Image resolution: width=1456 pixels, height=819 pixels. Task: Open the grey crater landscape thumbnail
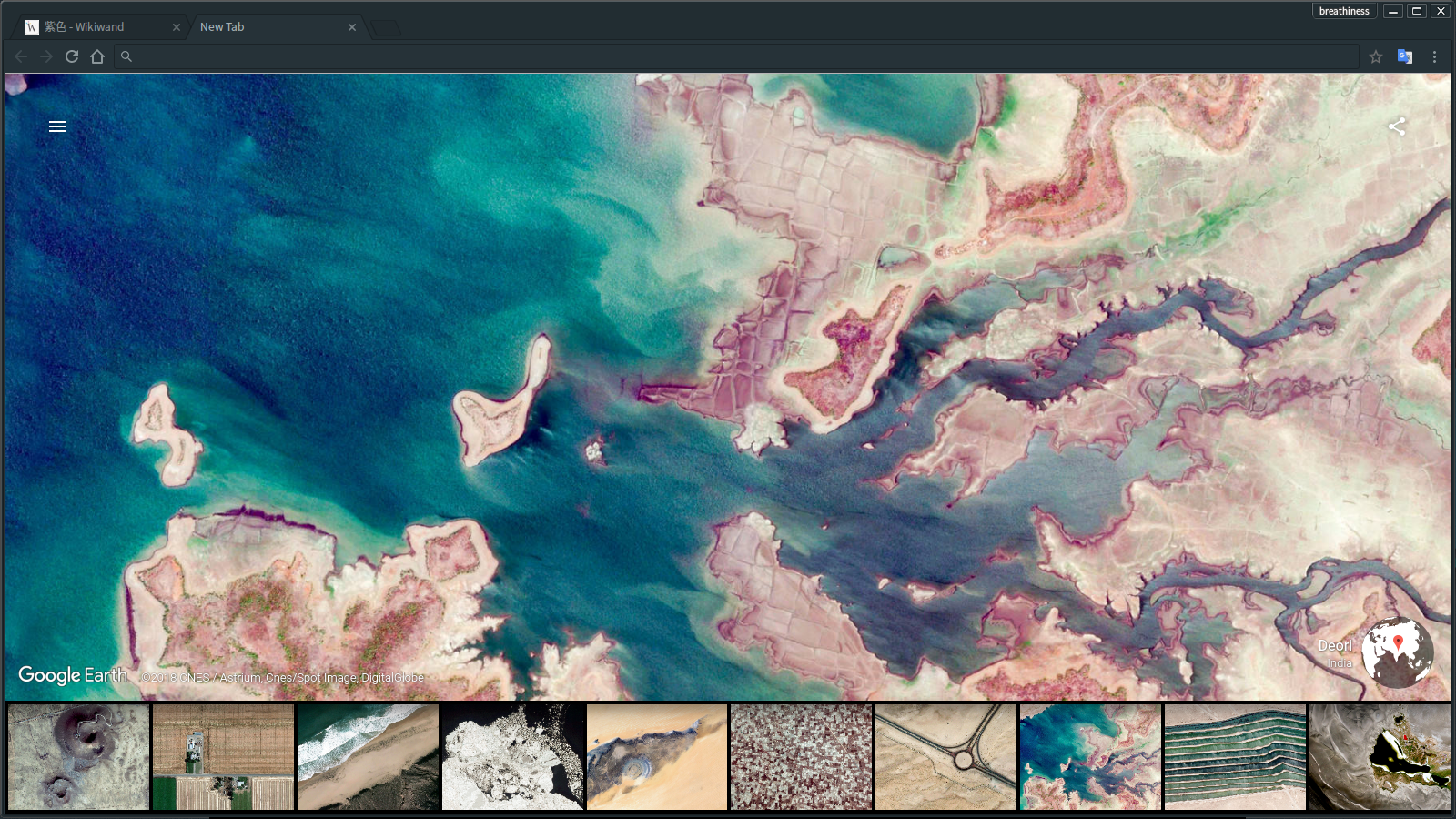click(78, 756)
